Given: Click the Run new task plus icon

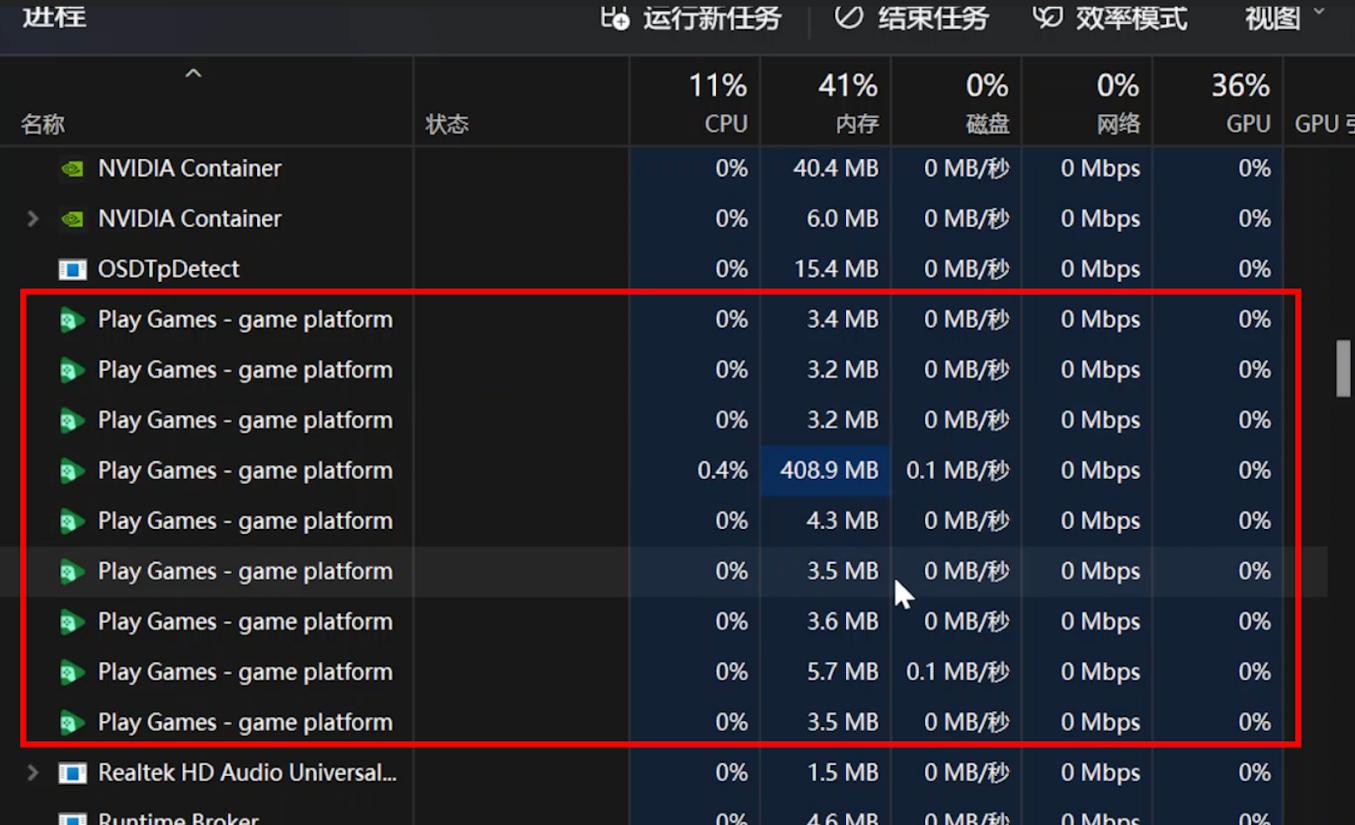Looking at the screenshot, I should click(615, 18).
